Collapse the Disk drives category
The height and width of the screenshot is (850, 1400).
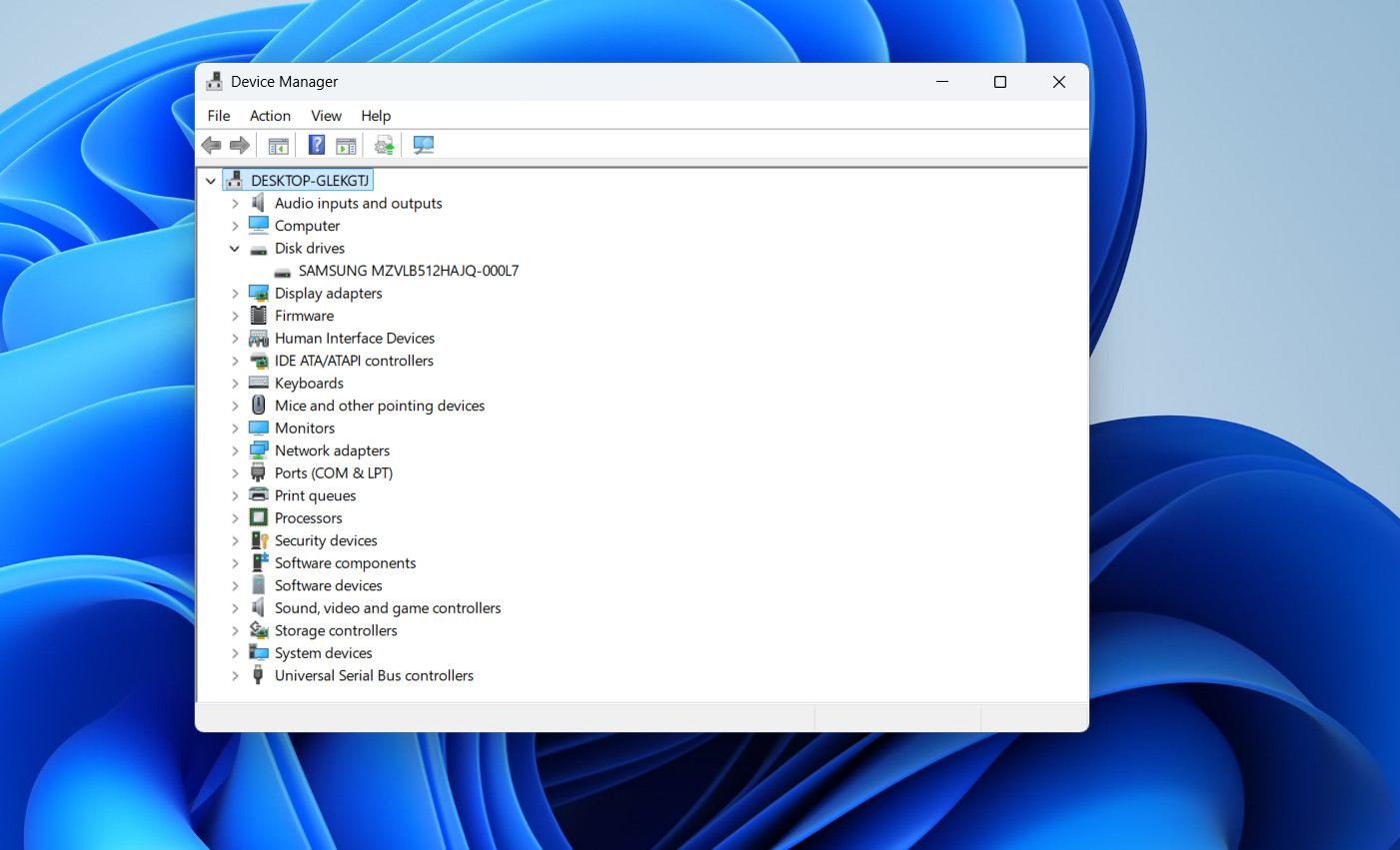(x=235, y=249)
